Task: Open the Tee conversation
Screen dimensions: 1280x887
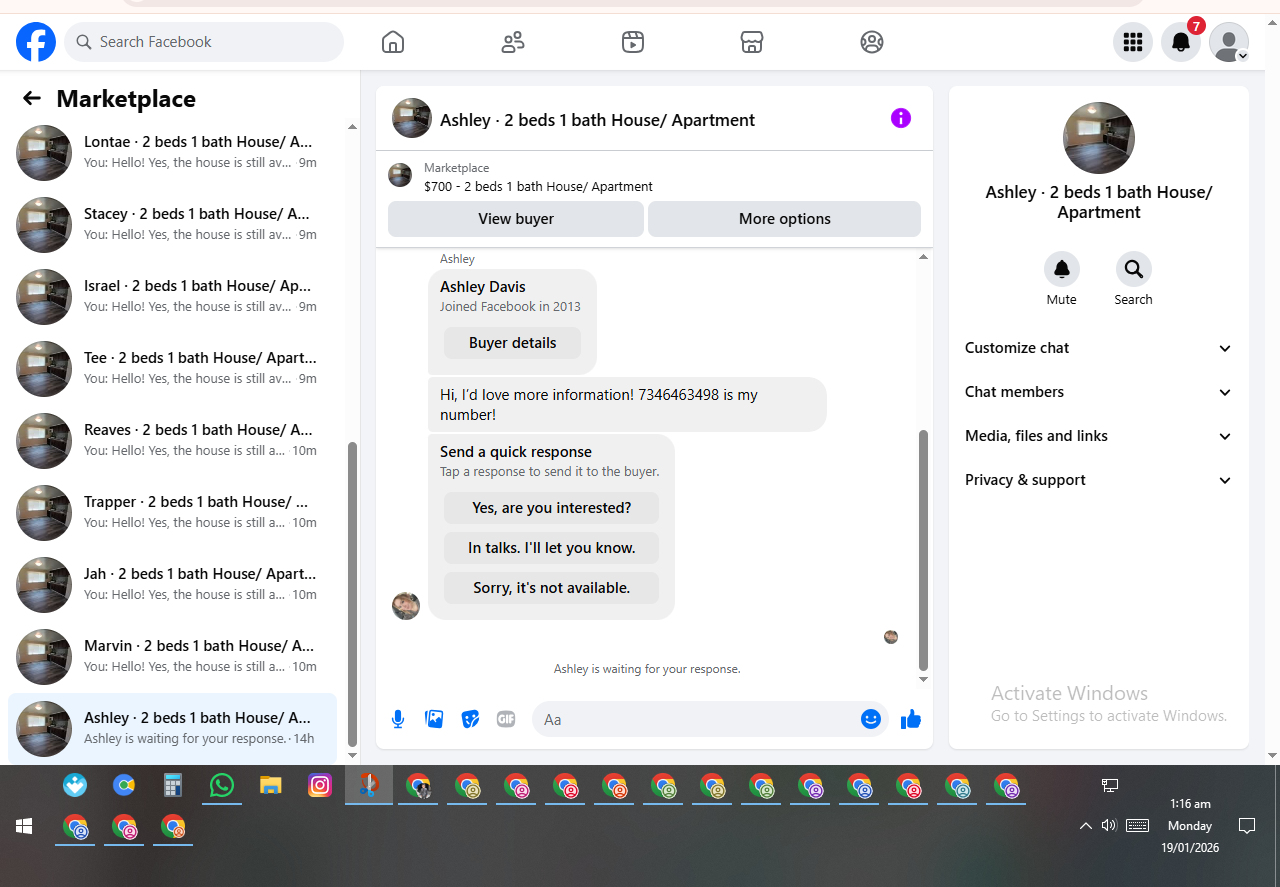Action: [172, 369]
